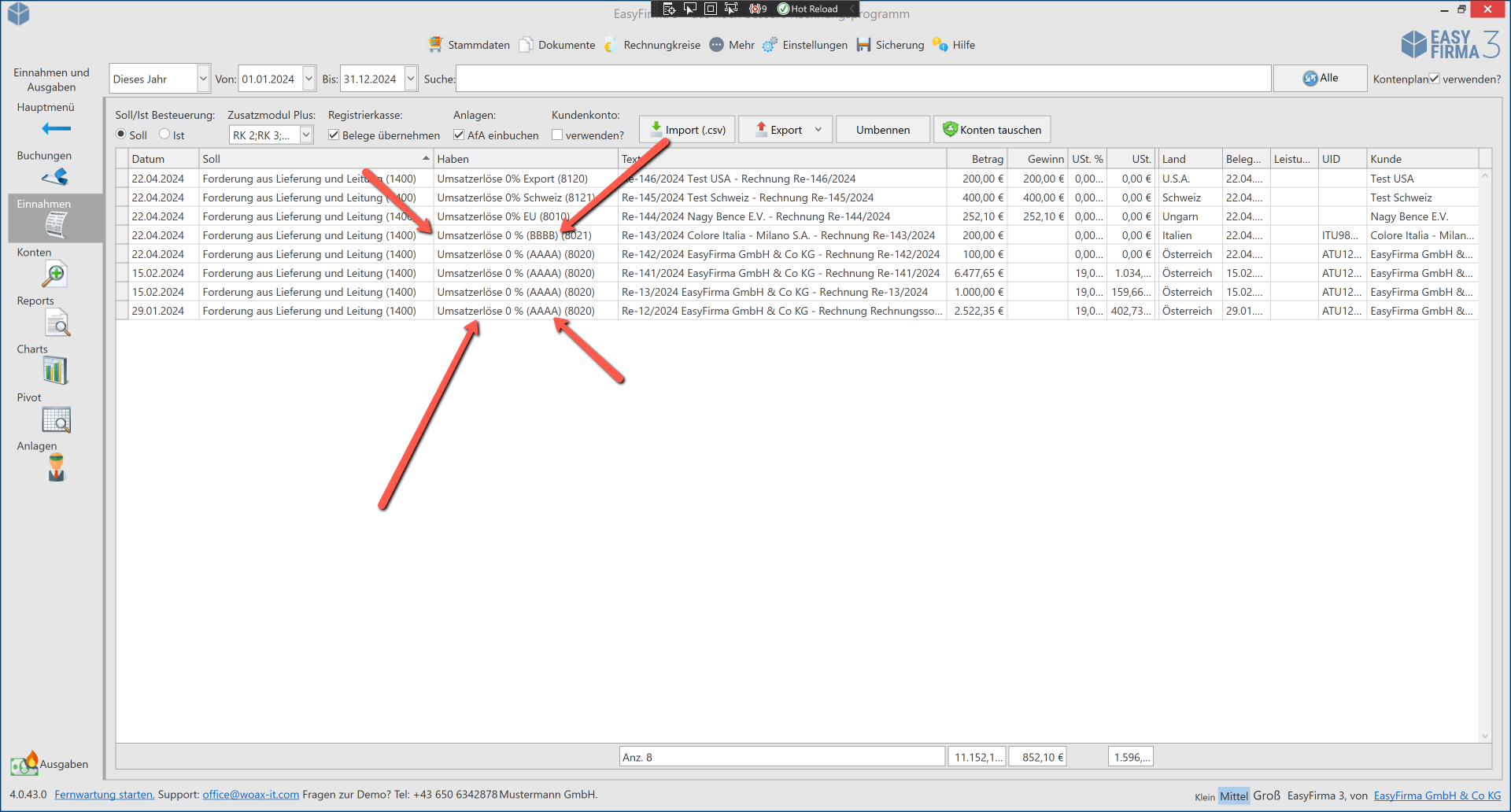1511x812 pixels.
Task: Sort by the Soll column header
Action: 316,159
